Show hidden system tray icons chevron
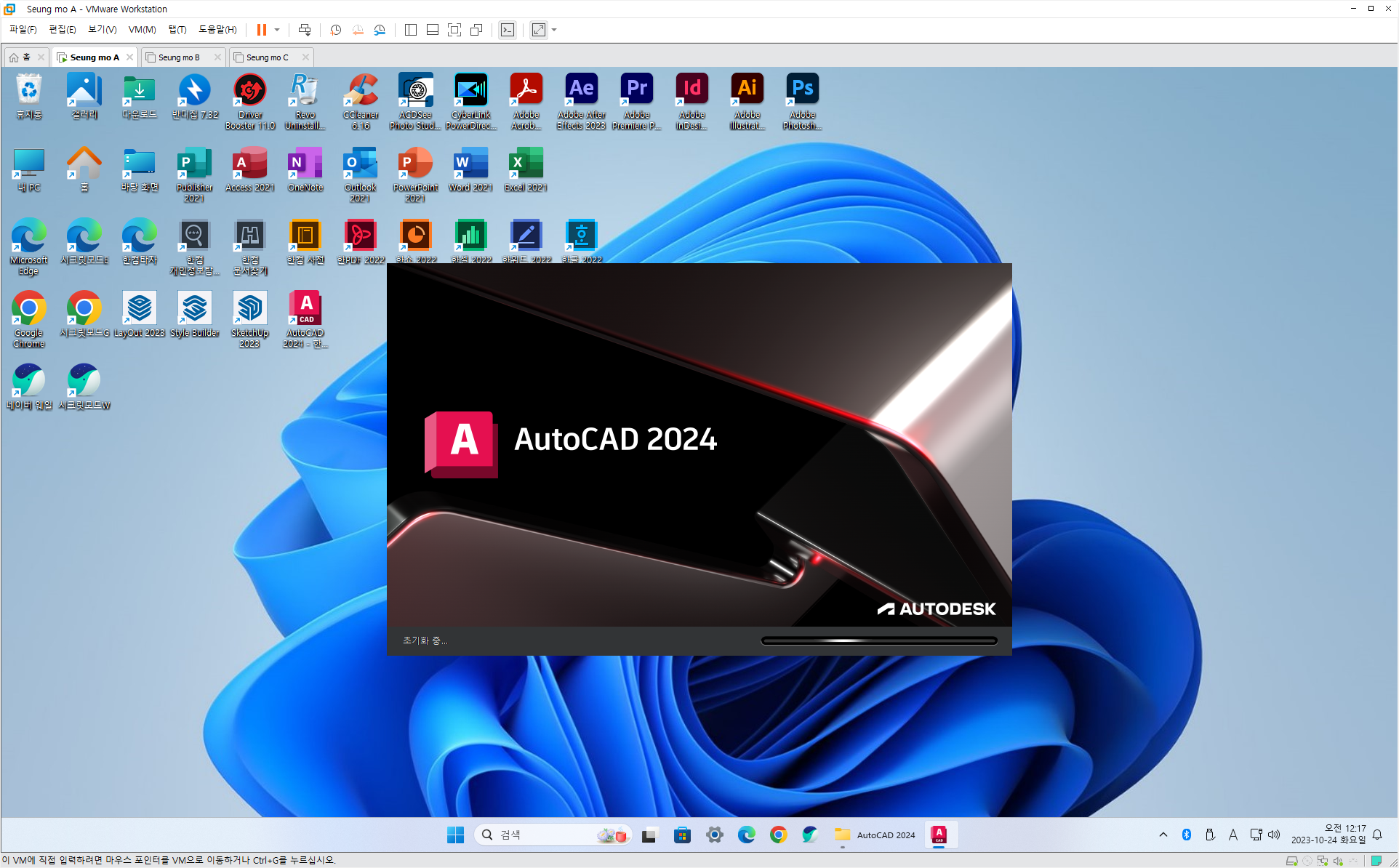This screenshot has height=868, width=1399. [1163, 835]
